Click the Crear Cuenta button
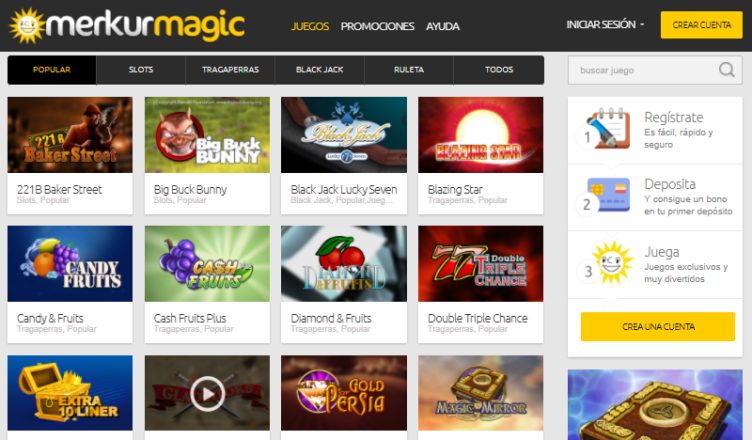This screenshot has width=752, height=440. pos(702,25)
